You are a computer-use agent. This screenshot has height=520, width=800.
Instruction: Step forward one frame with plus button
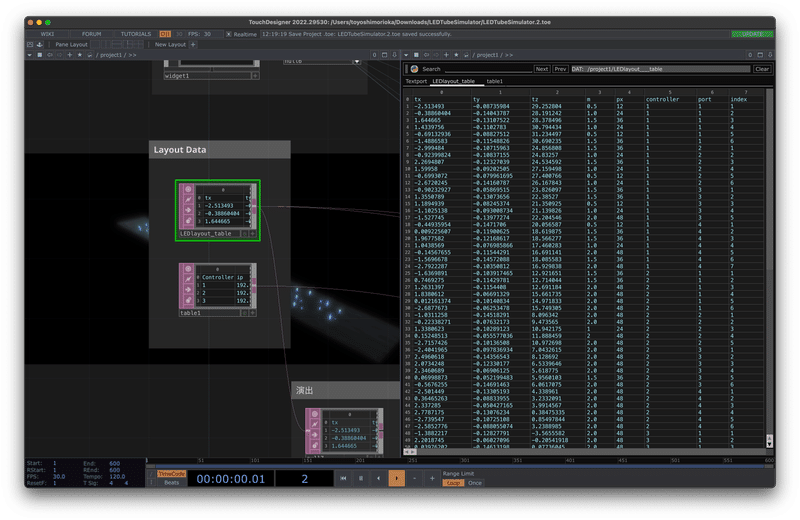[432, 479]
